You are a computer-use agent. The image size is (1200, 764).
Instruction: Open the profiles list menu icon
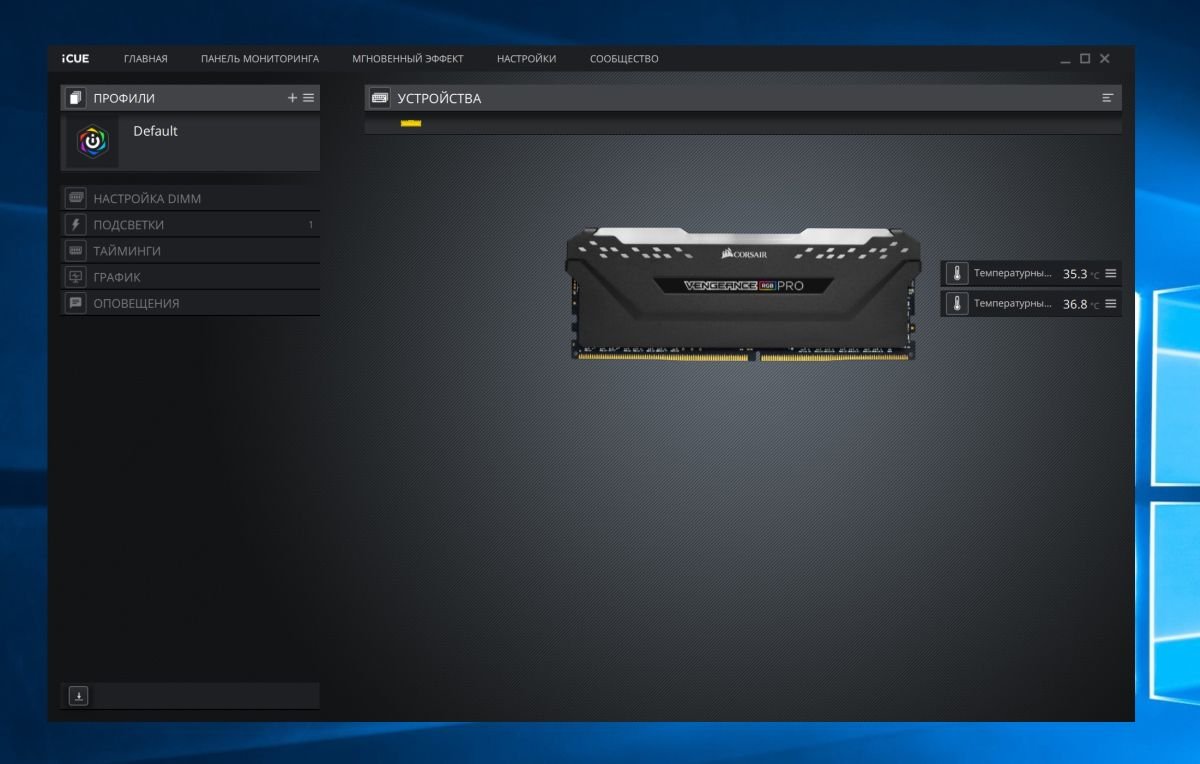pos(308,98)
